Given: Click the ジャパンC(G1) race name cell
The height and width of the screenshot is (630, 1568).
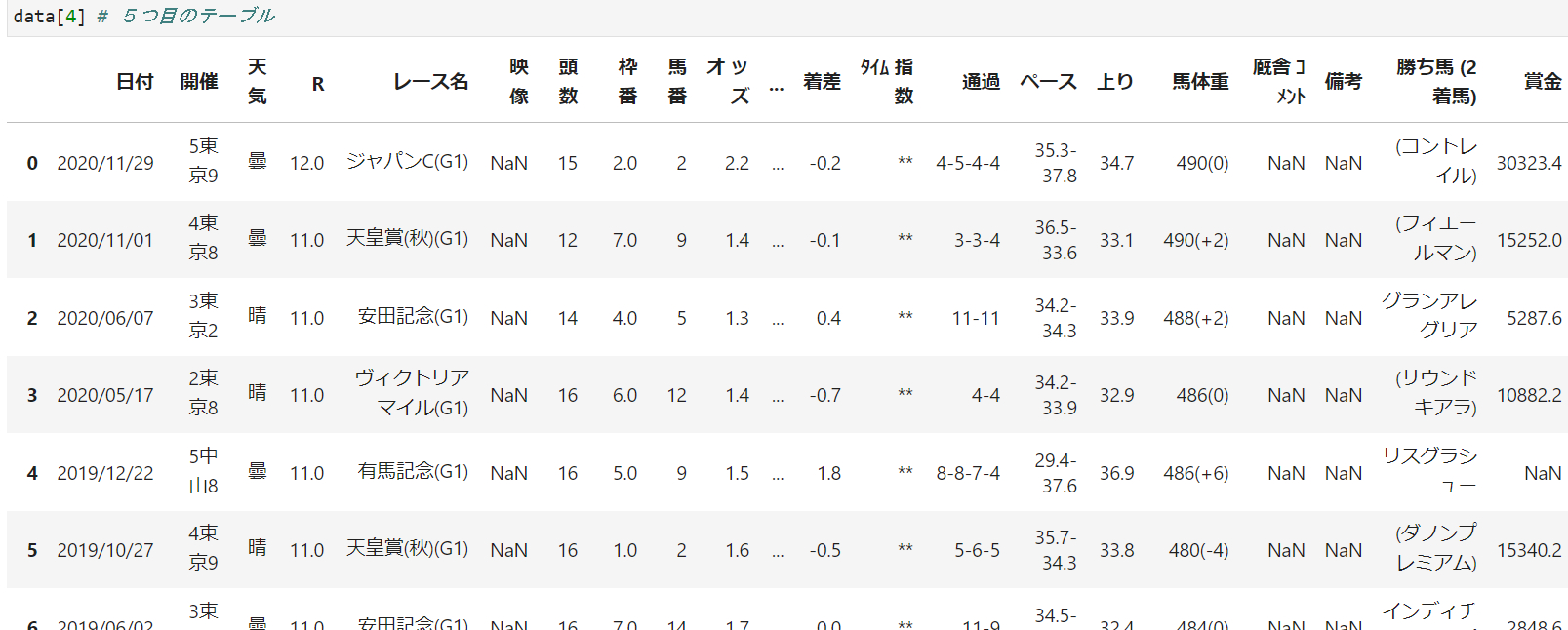Looking at the screenshot, I should 407,162.
